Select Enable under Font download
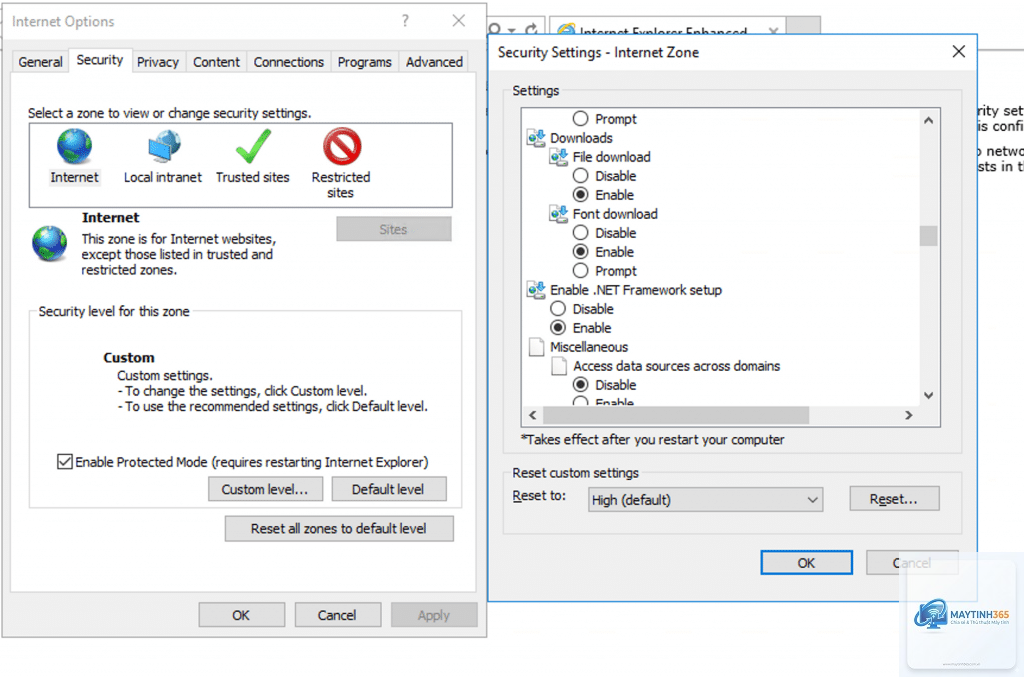This screenshot has width=1024, height=677. pyautogui.click(x=581, y=251)
